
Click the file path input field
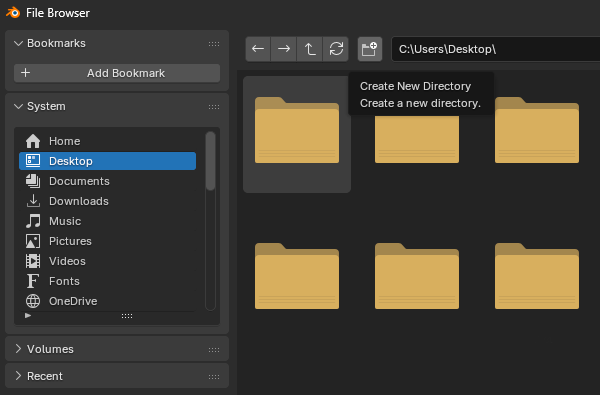[x=496, y=49]
